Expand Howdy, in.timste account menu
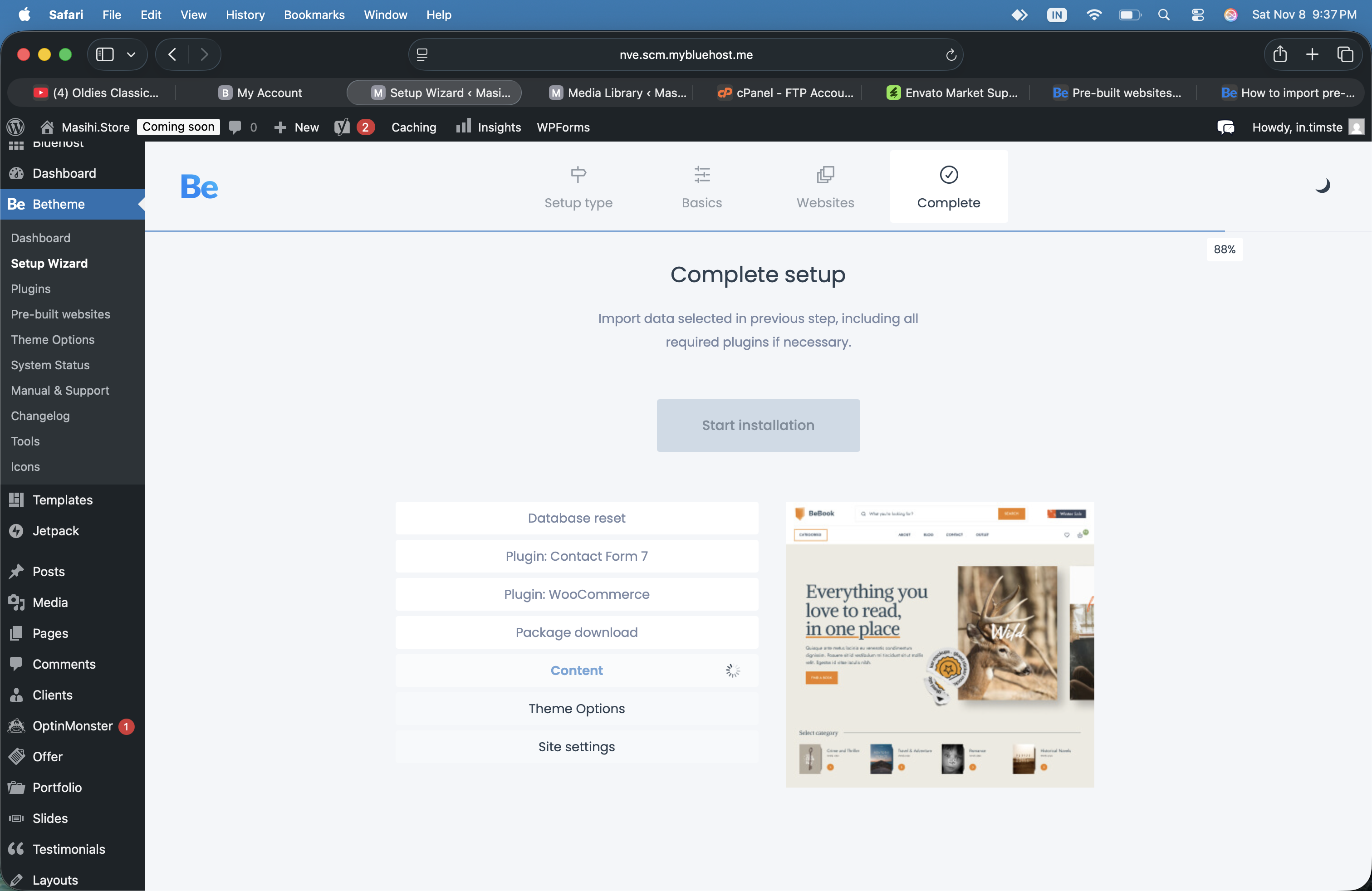The image size is (1372, 891). (1297, 127)
